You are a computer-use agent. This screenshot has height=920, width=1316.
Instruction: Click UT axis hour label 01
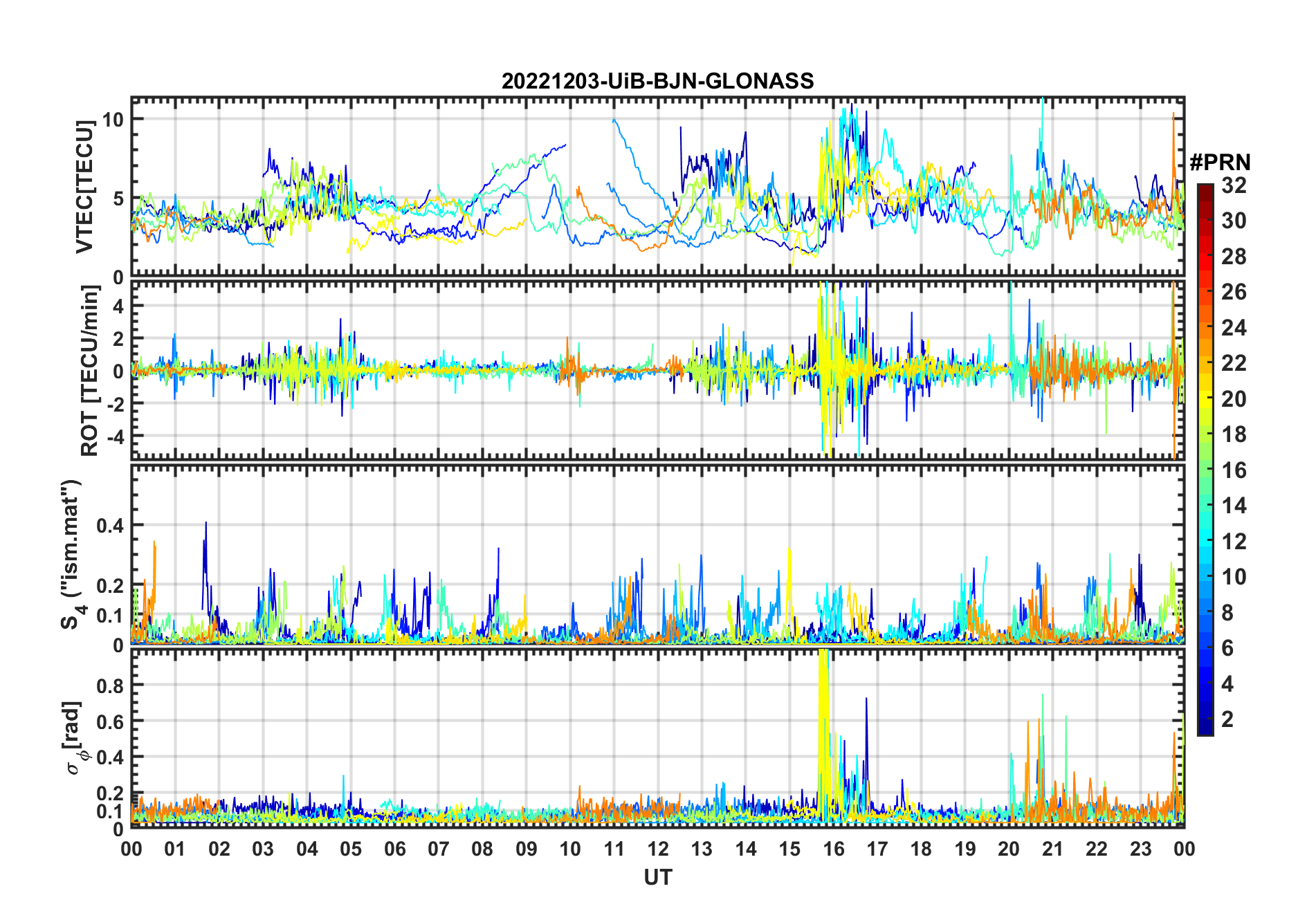[175, 849]
